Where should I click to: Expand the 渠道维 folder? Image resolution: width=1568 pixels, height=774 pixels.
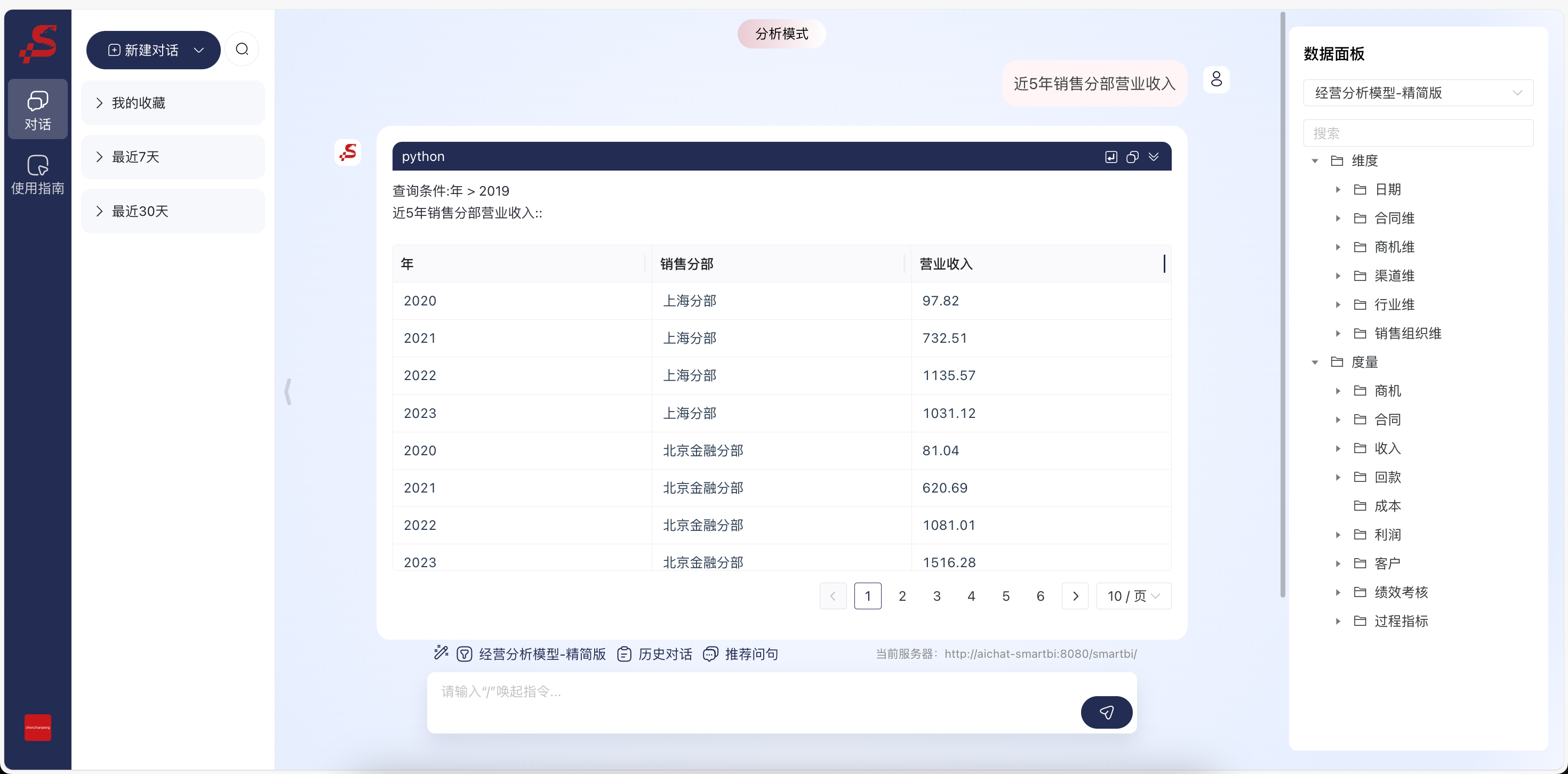(x=1338, y=276)
